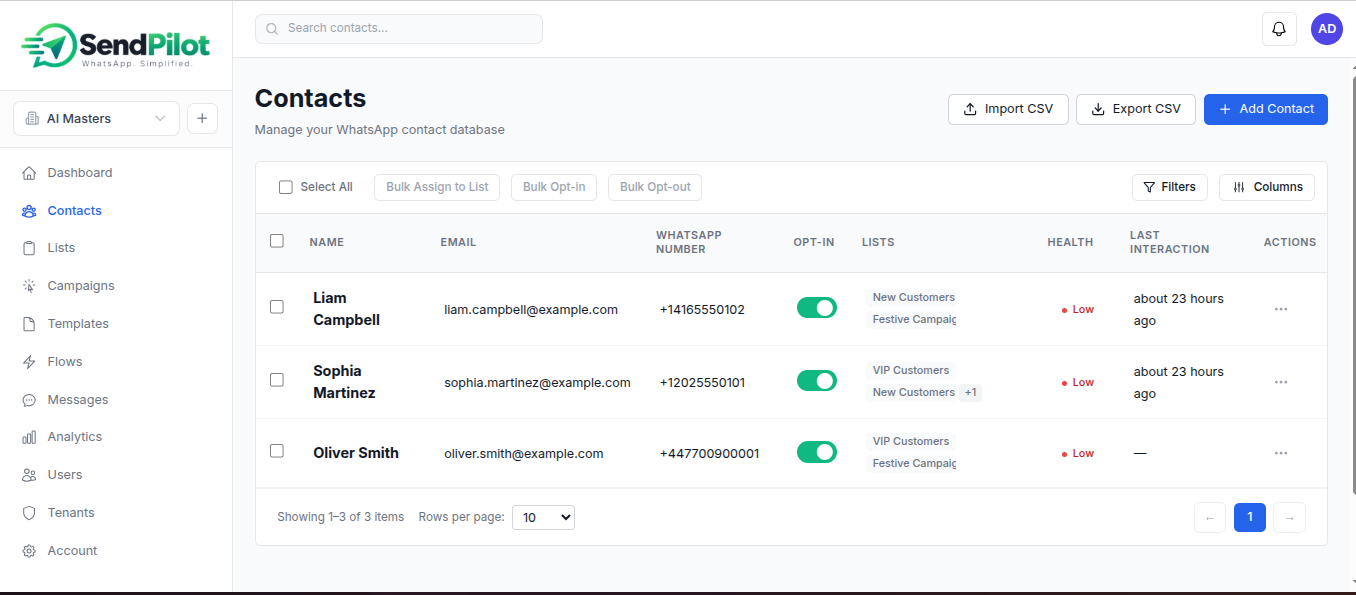
Task: Select Oliver Smith's row checkbox
Action: (277, 451)
